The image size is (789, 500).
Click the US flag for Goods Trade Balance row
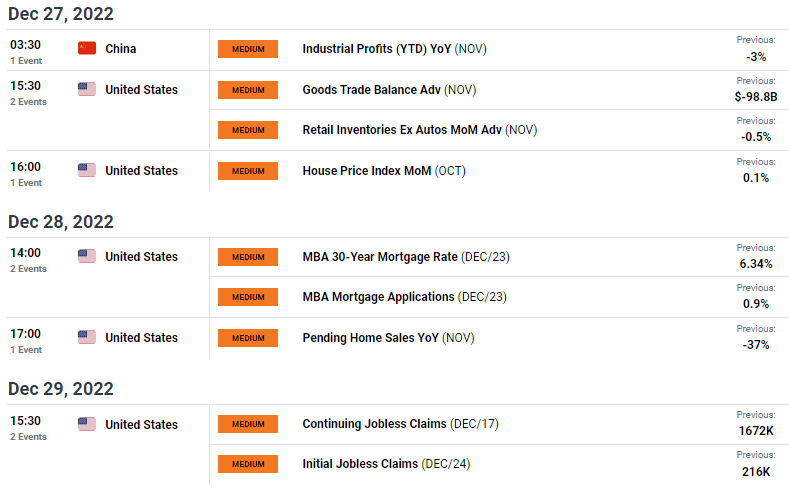coord(87,89)
